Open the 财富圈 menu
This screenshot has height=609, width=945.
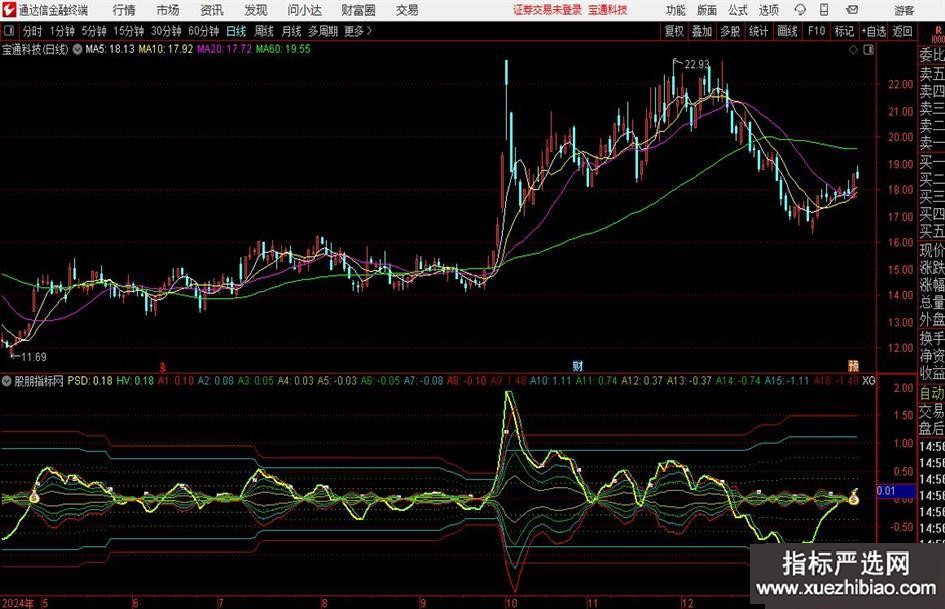(358, 10)
